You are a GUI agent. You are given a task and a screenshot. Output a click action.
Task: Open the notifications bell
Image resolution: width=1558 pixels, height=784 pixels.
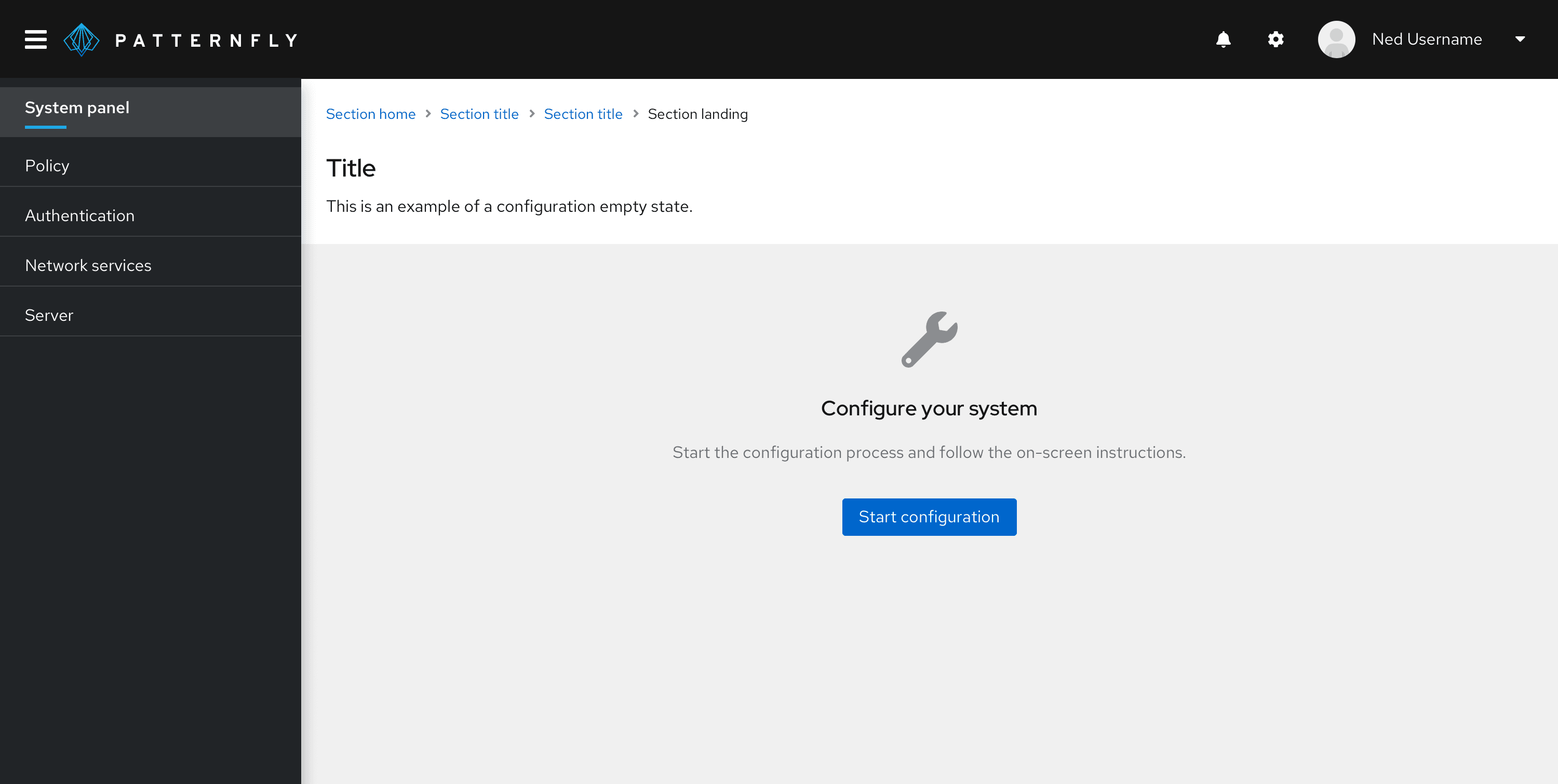pos(1223,39)
